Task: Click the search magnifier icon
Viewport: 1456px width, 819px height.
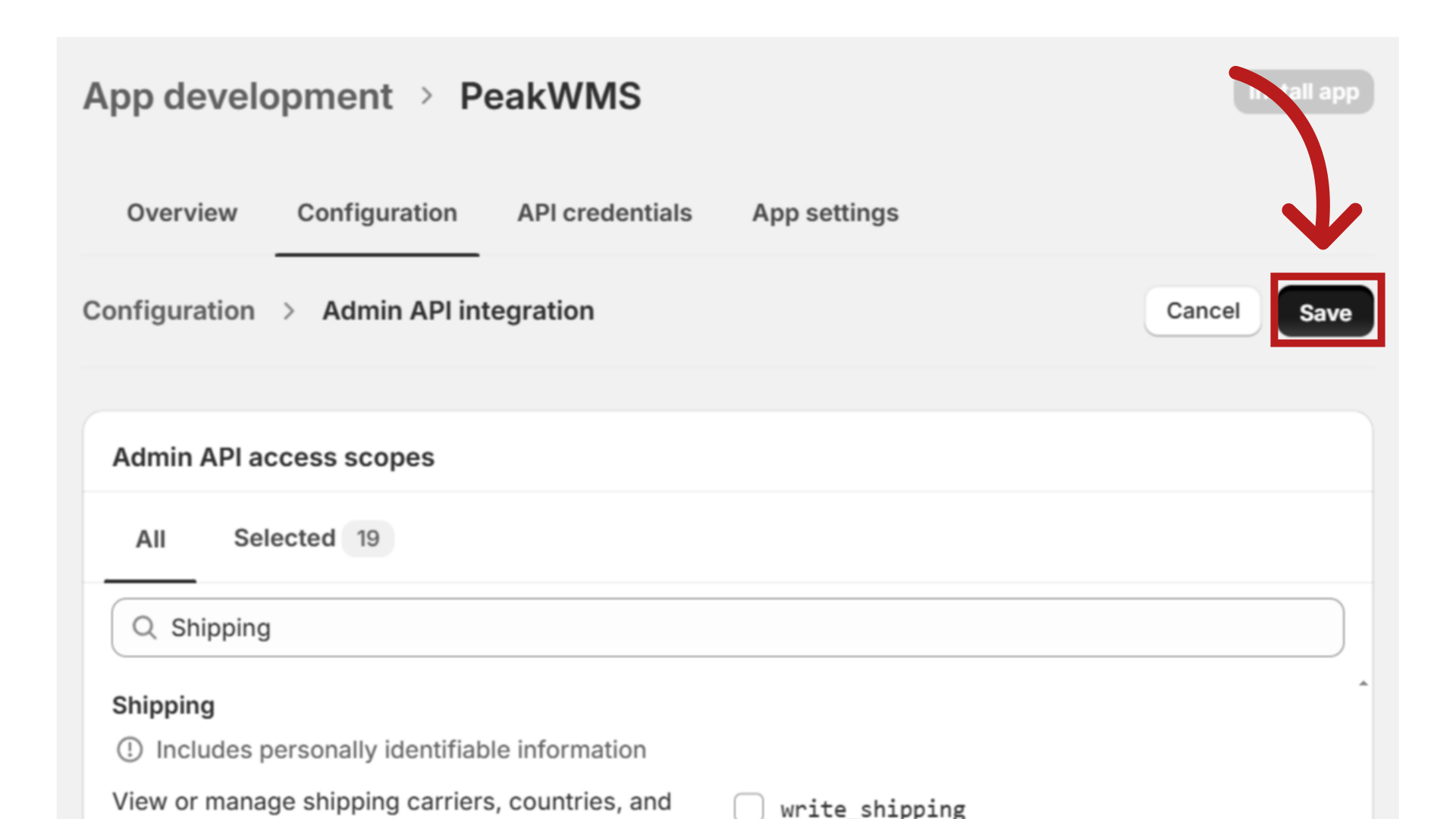Action: pyautogui.click(x=144, y=627)
